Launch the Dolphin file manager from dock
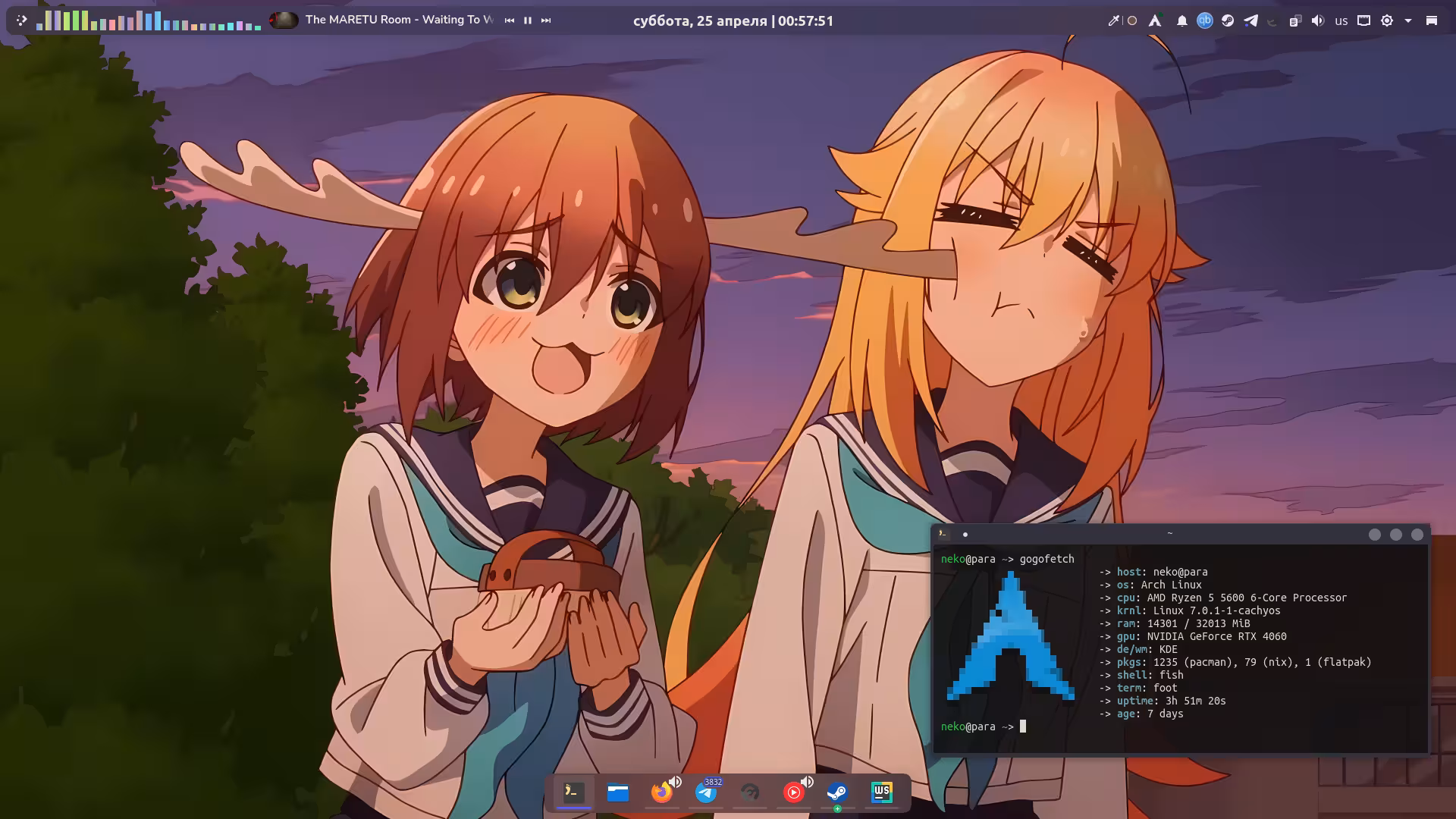This screenshot has width=1456, height=819. coord(618,792)
